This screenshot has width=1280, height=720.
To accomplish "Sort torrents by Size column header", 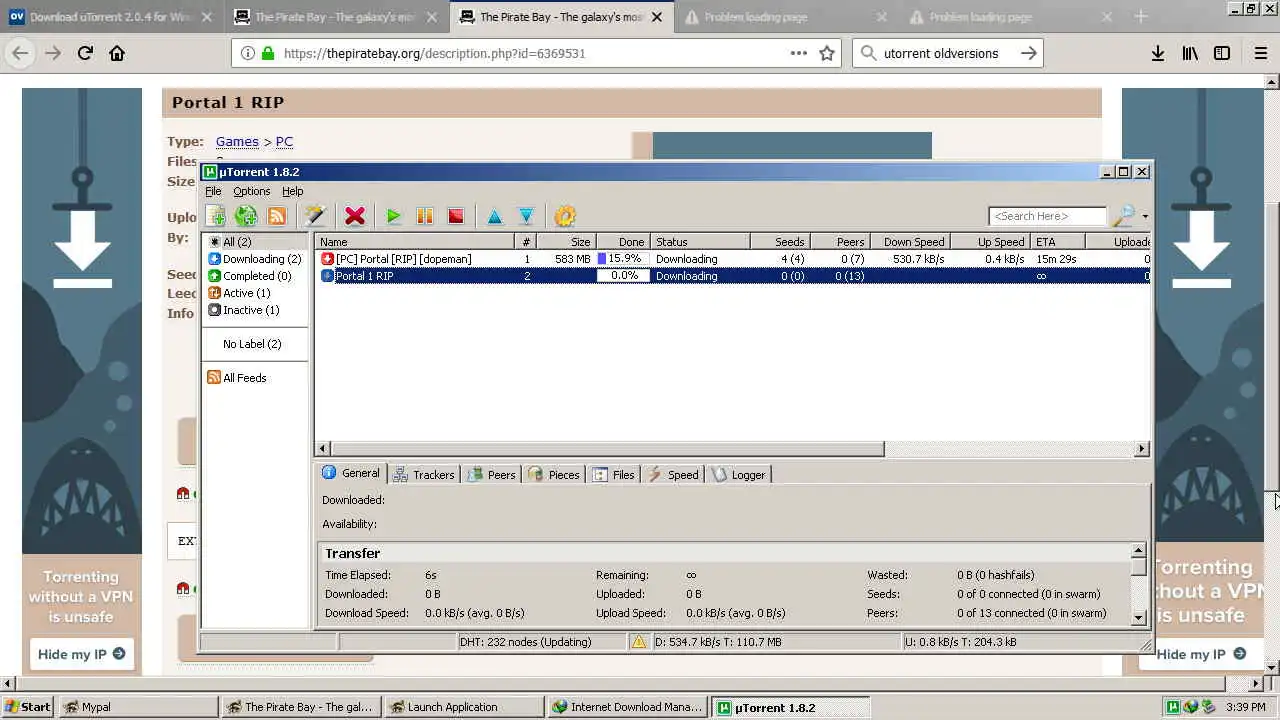I will (x=567, y=242).
